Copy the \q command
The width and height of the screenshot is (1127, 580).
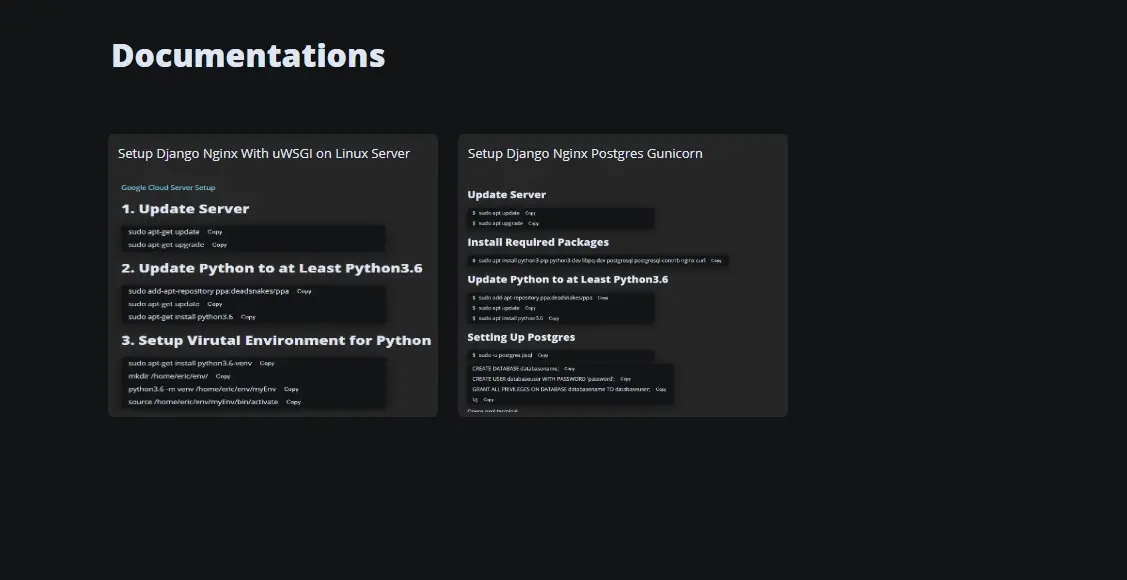click(488, 400)
